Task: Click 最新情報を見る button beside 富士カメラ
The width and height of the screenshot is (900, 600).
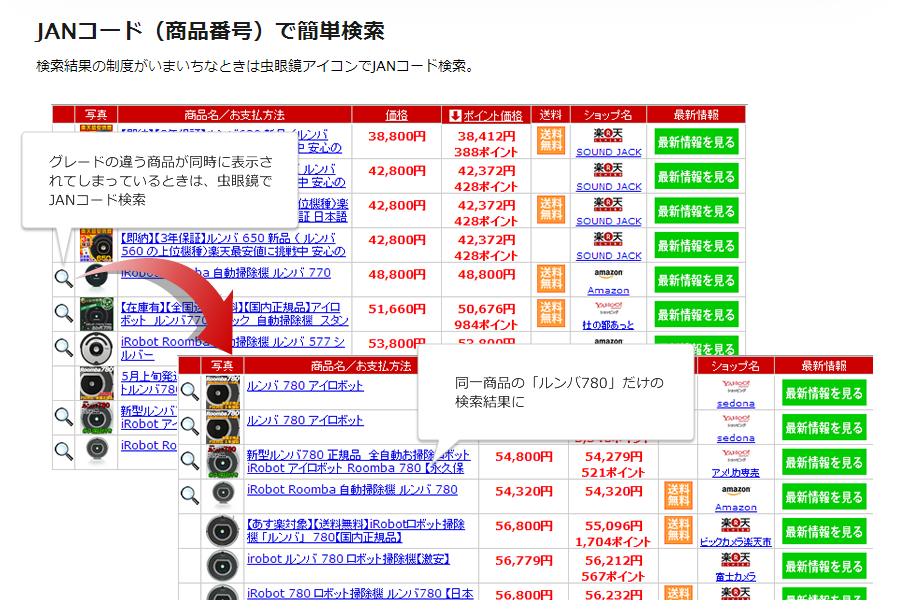Action: (824, 566)
